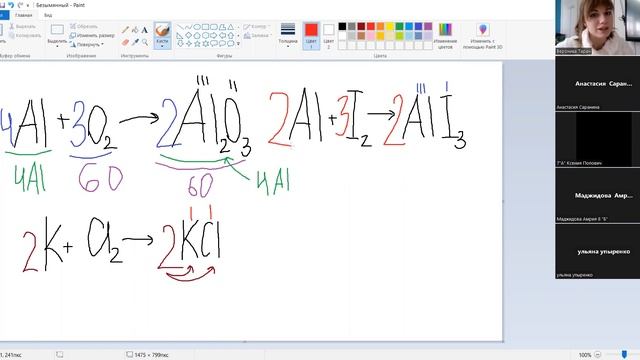
Task: Expand the shapes gallery more arrow
Action: [x=238, y=44]
